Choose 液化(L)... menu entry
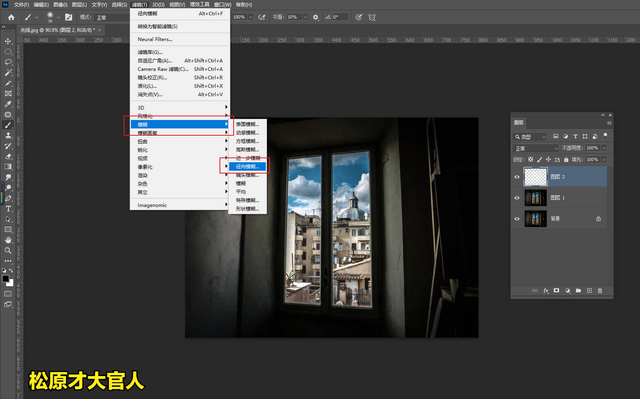Image resolution: width=640 pixels, height=399 pixels. click(x=180, y=86)
